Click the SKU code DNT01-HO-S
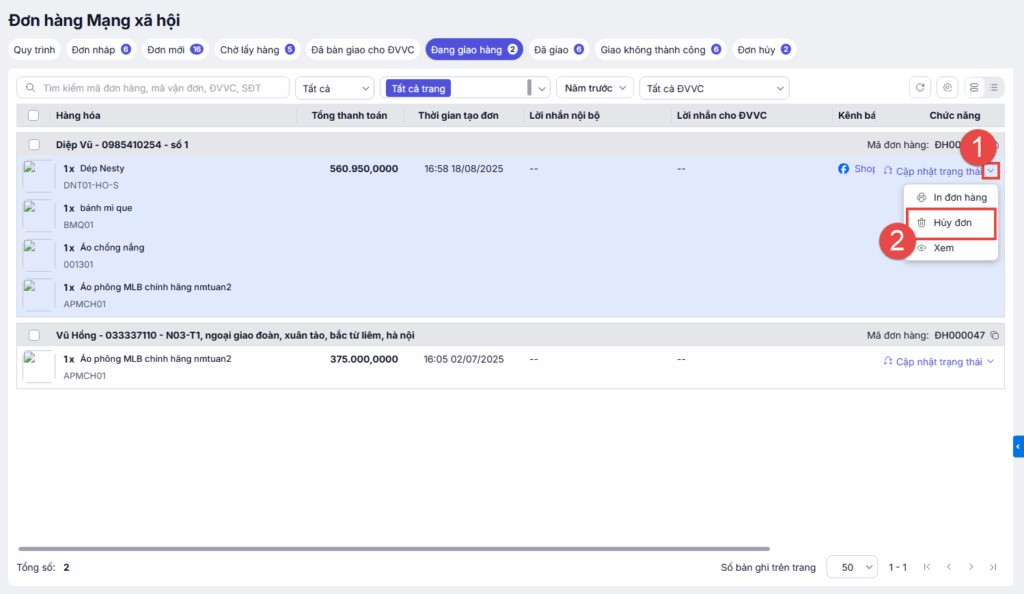The height and width of the screenshot is (594, 1024). point(91,185)
